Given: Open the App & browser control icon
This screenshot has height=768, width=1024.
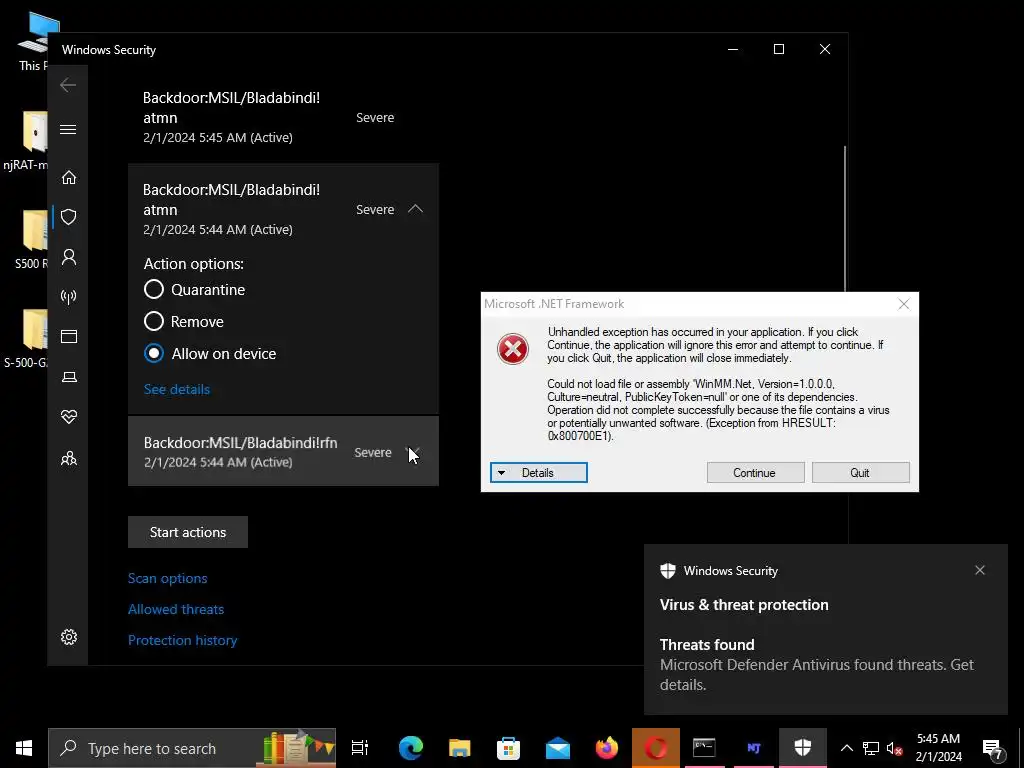Looking at the screenshot, I should pos(69,336).
